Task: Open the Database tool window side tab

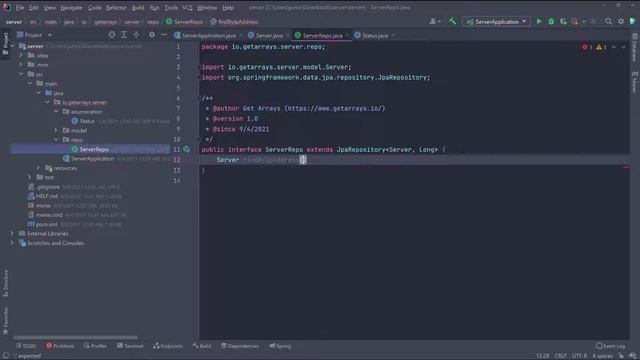Action: [x=635, y=48]
